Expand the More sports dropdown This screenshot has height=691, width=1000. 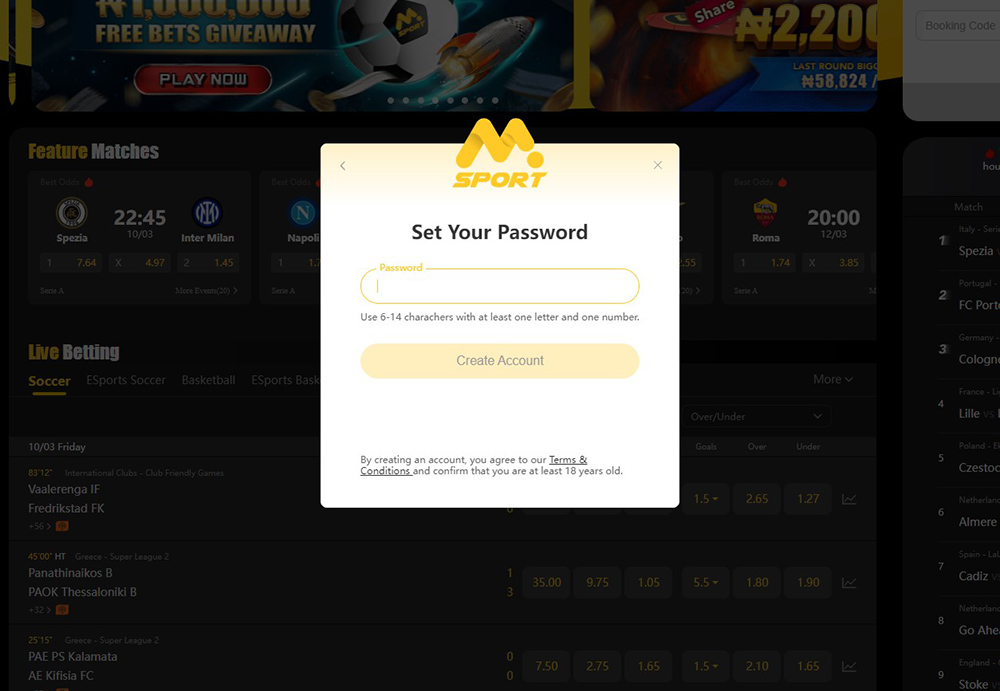(x=833, y=380)
